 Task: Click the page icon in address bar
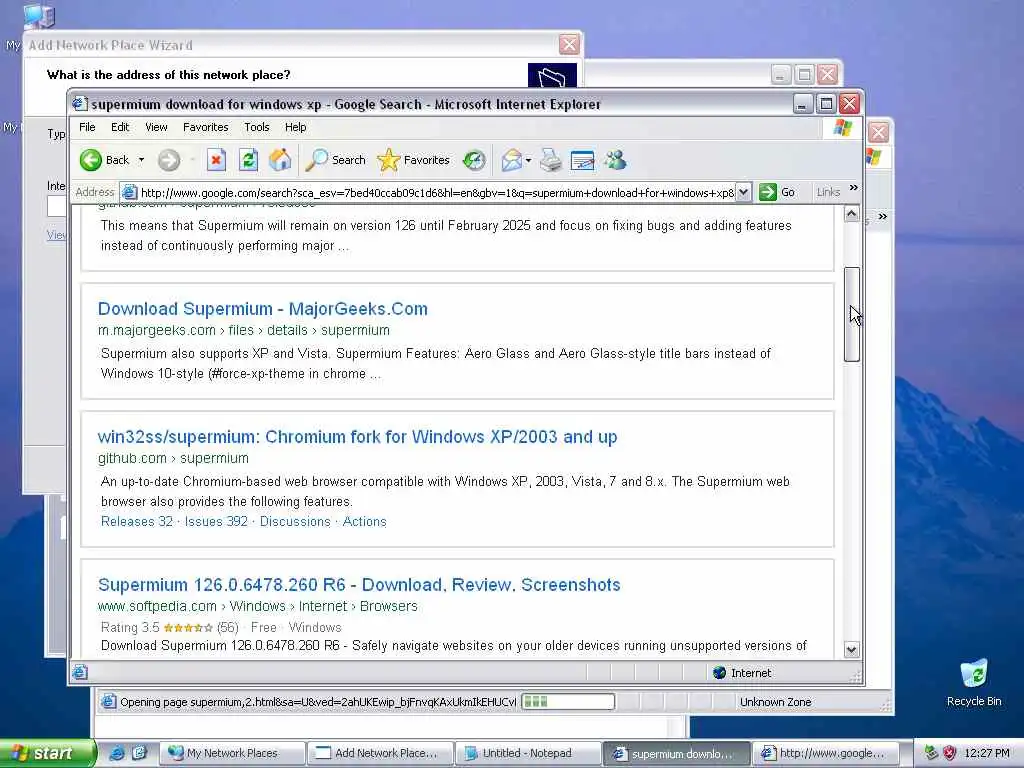click(x=129, y=193)
